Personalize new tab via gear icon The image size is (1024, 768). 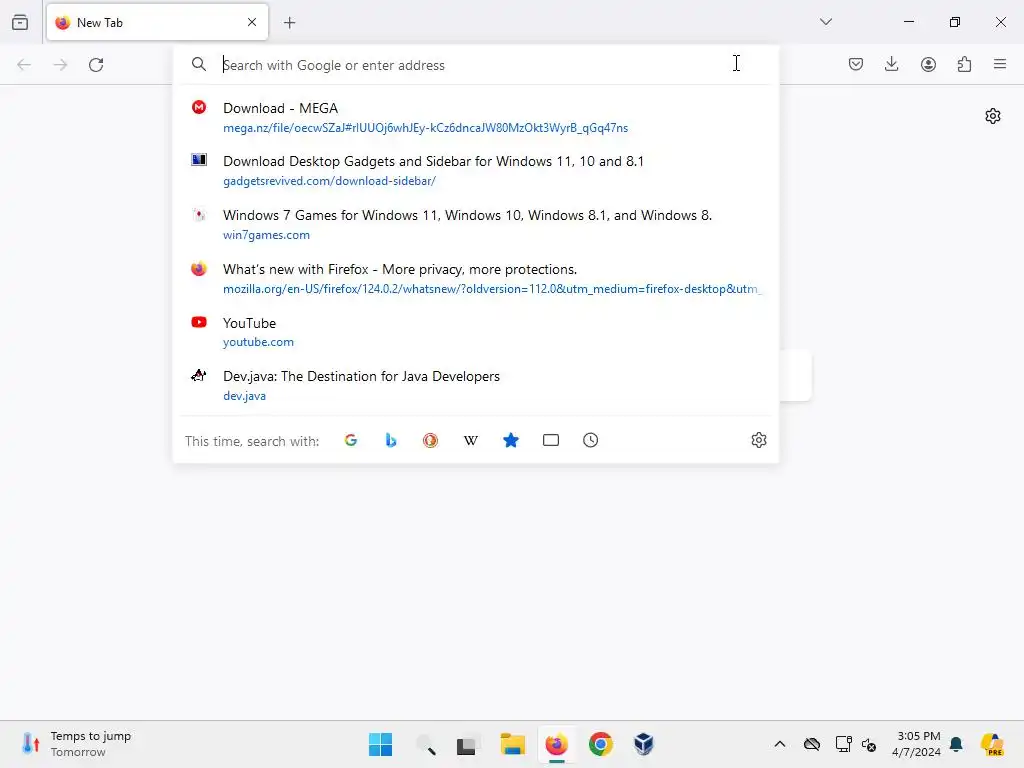click(x=993, y=116)
